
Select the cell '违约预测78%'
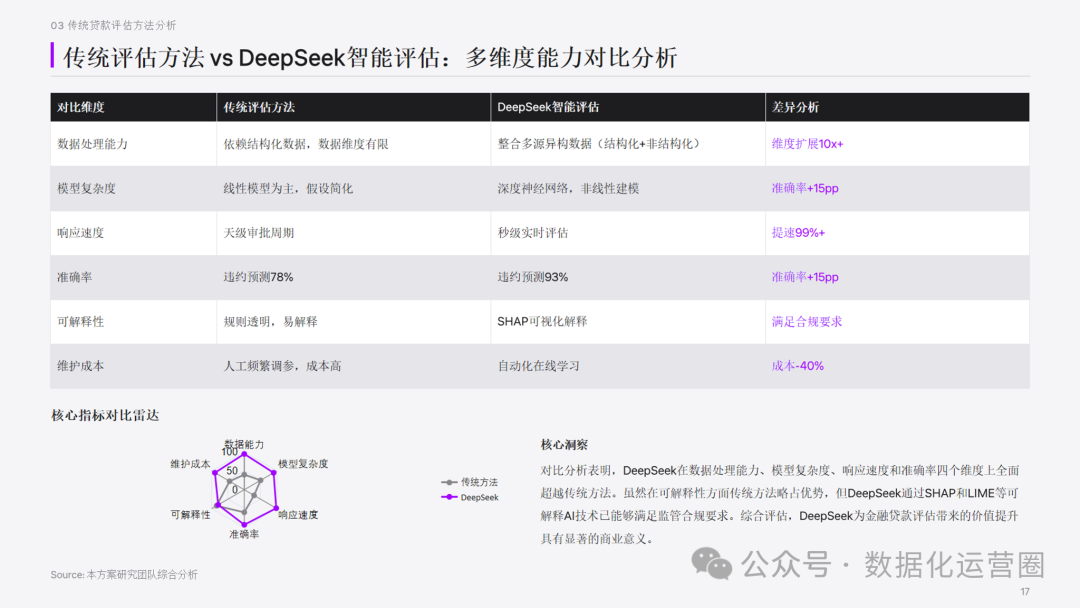tap(258, 277)
